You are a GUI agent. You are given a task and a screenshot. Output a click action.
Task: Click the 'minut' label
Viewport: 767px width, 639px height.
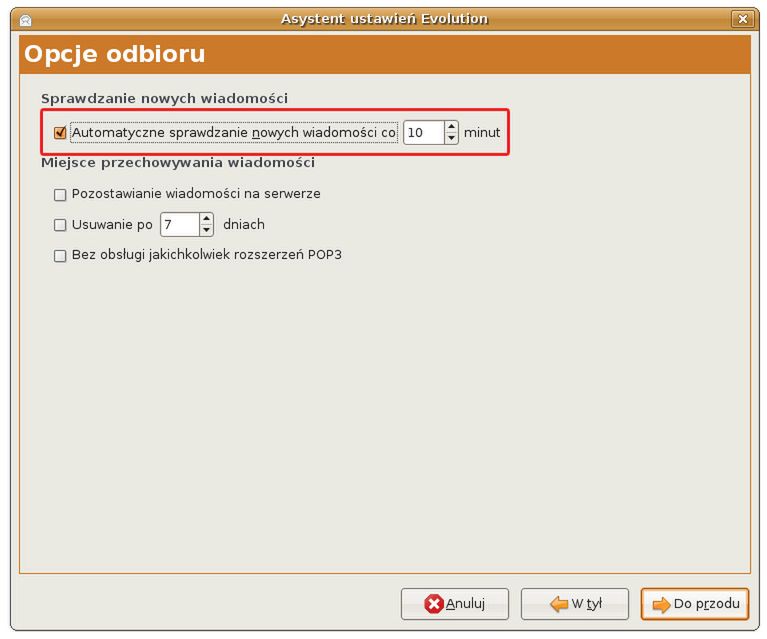pyautogui.click(x=482, y=133)
